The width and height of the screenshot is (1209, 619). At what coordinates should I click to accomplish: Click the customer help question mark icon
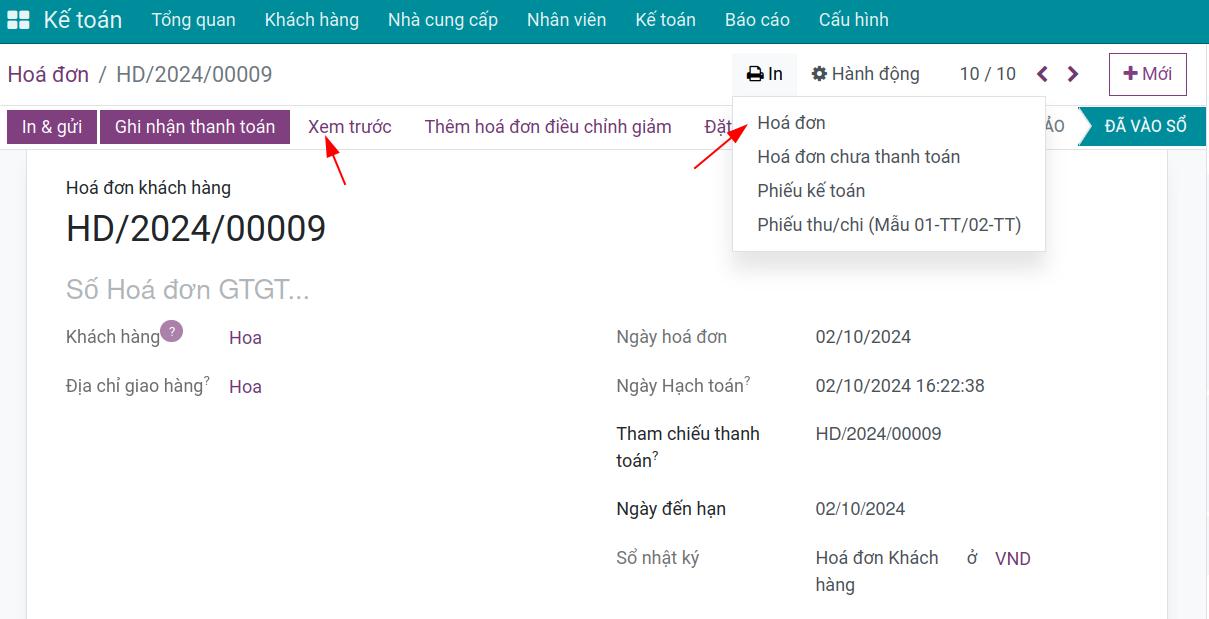point(171,331)
